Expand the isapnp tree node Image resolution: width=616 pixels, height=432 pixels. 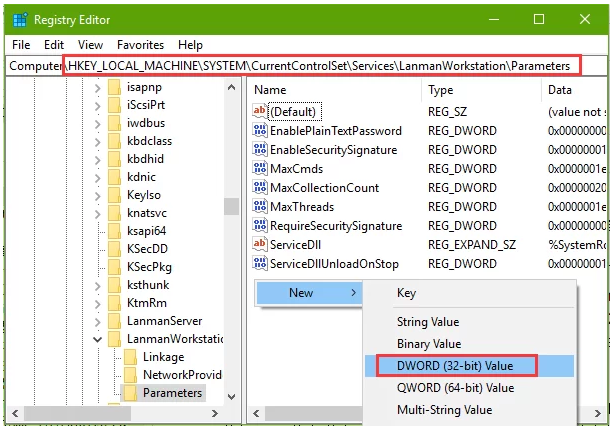tap(97, 88)
